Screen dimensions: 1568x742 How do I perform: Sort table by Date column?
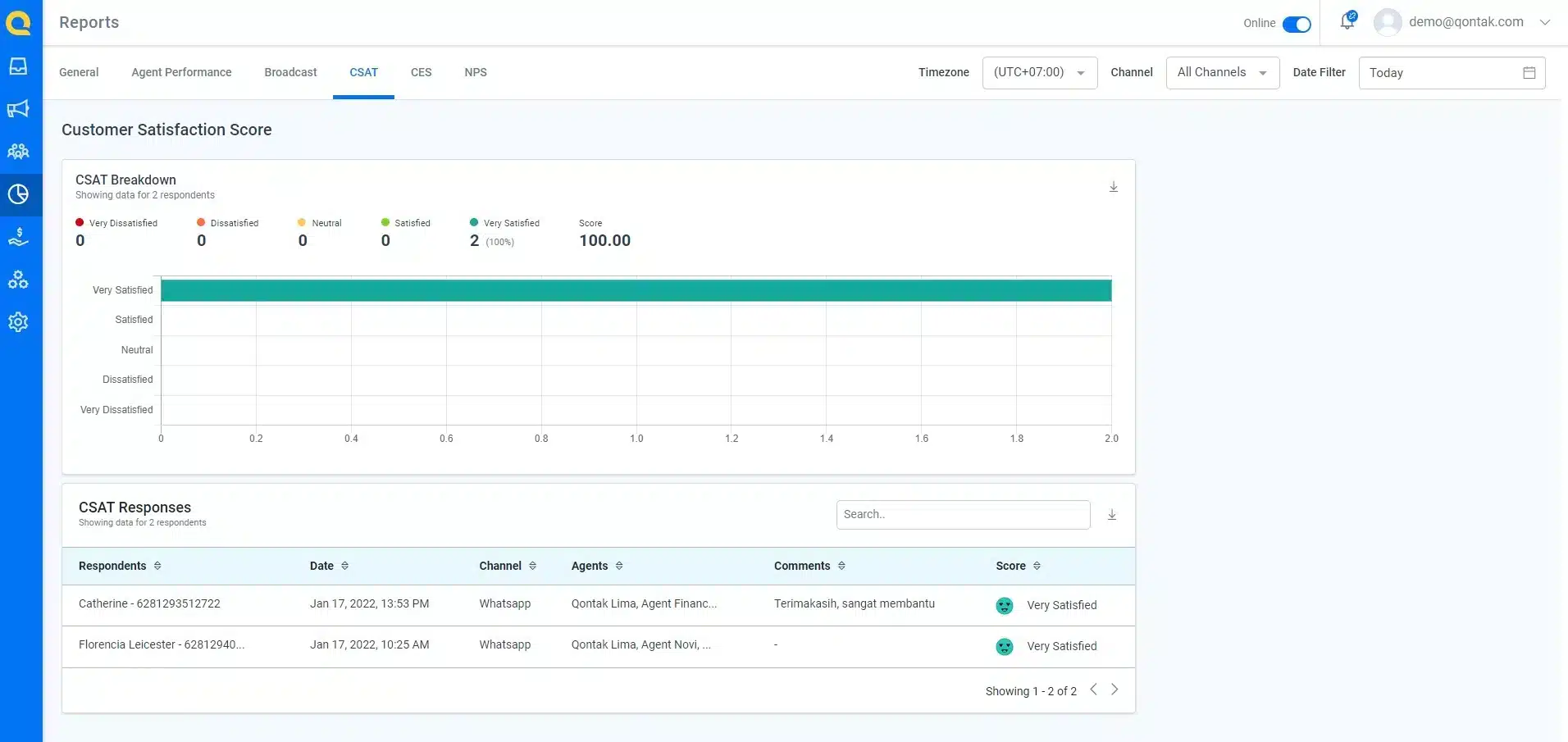(344, 566)
